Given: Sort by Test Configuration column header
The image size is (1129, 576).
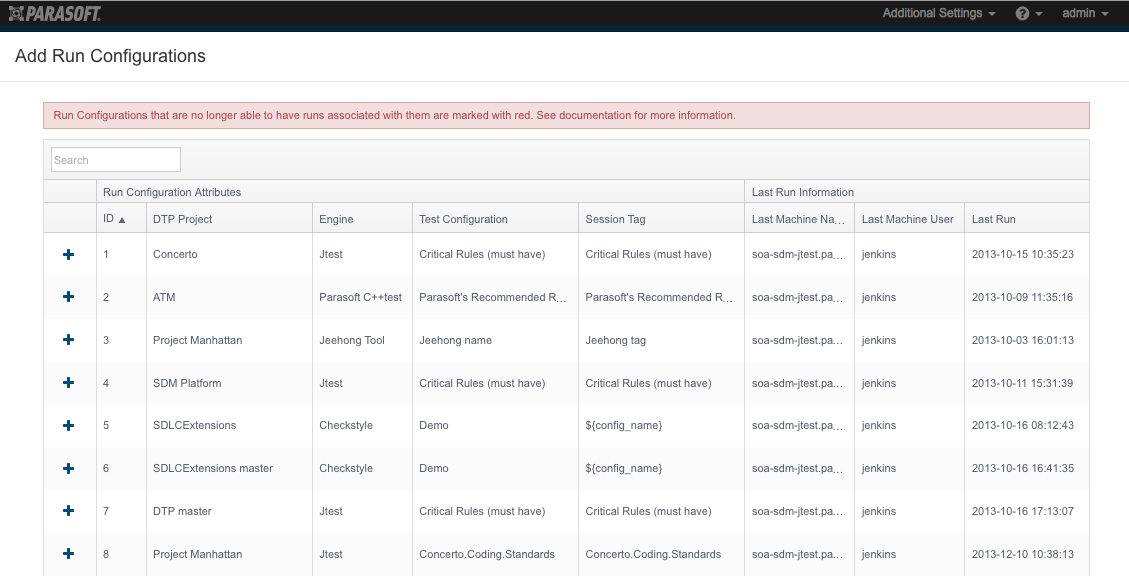Looking at the screenshot, I should click(x=495, y=218).
